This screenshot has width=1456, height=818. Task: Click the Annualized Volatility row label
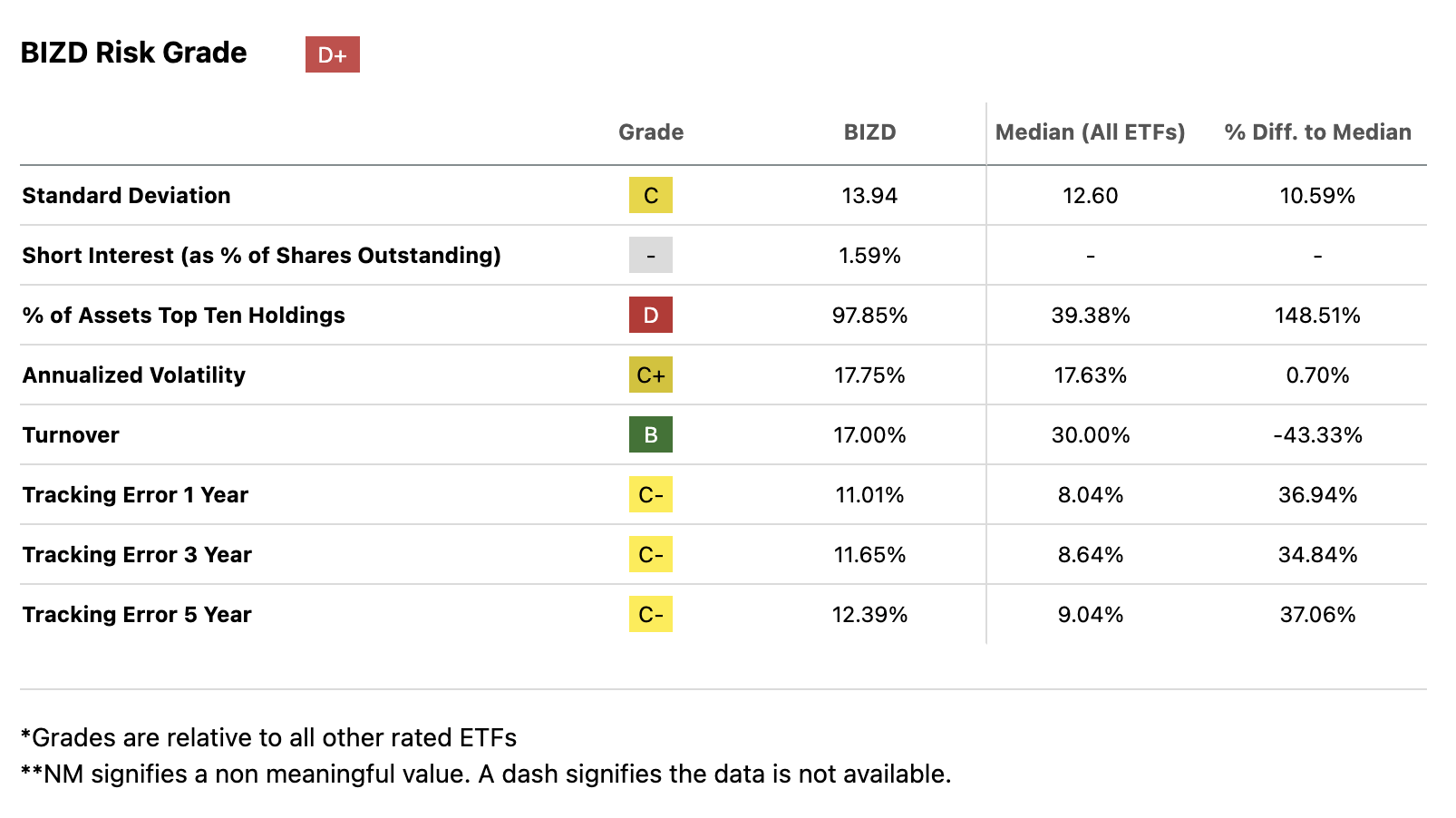pos(133,375)
